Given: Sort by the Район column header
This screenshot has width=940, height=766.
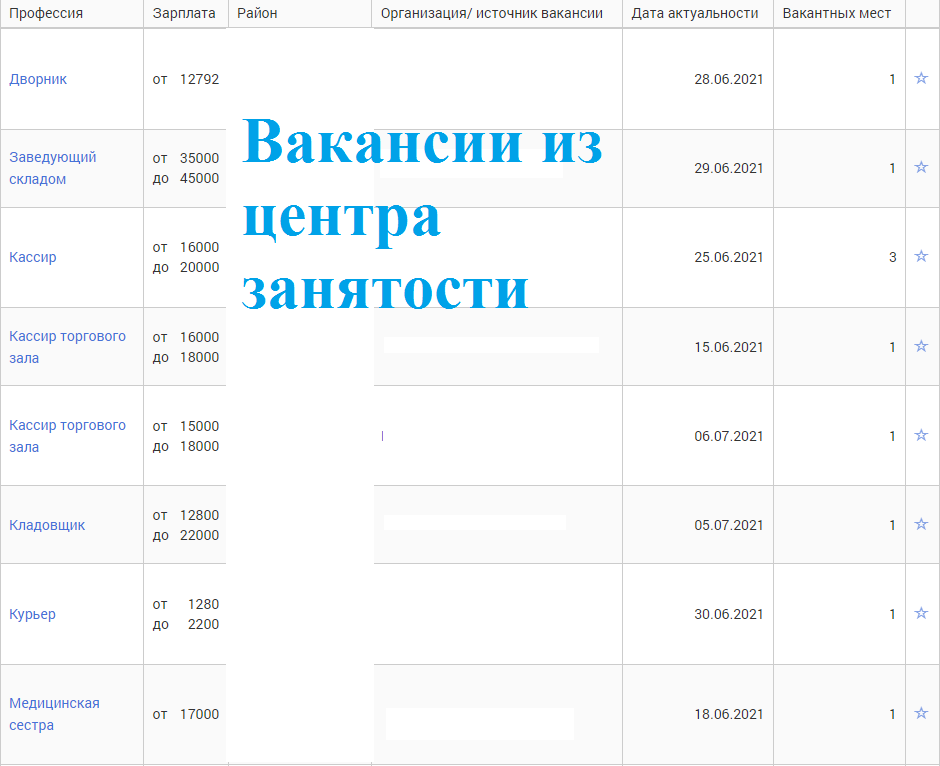Looking at the screenshot, I should coord(257,13).
